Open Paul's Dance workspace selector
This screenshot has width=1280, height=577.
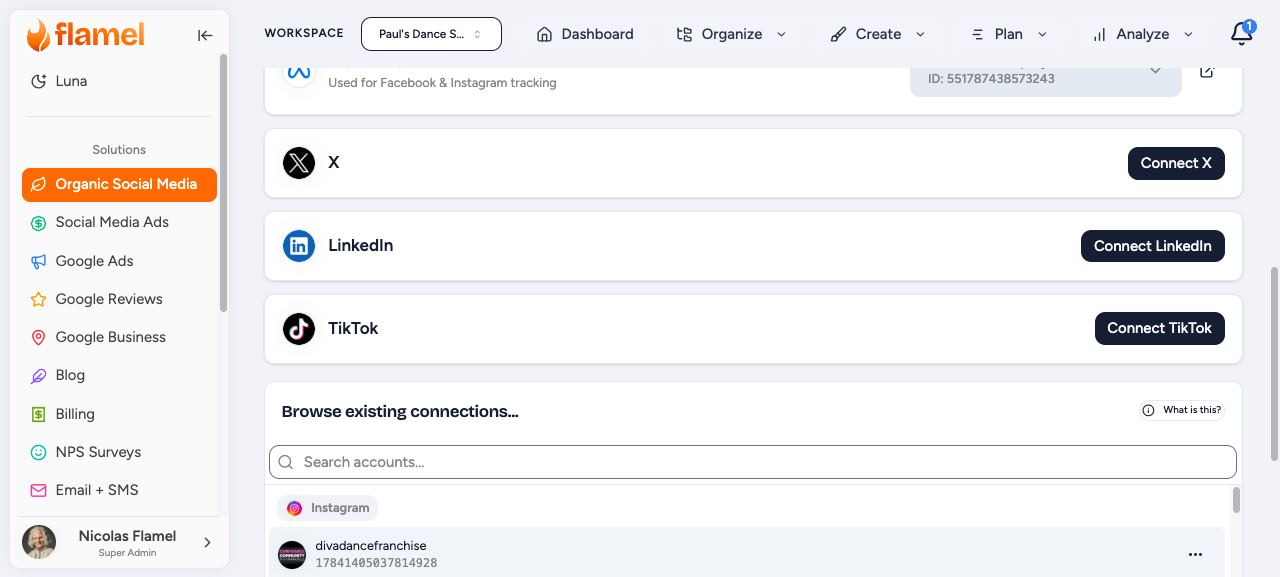point(431,34)
